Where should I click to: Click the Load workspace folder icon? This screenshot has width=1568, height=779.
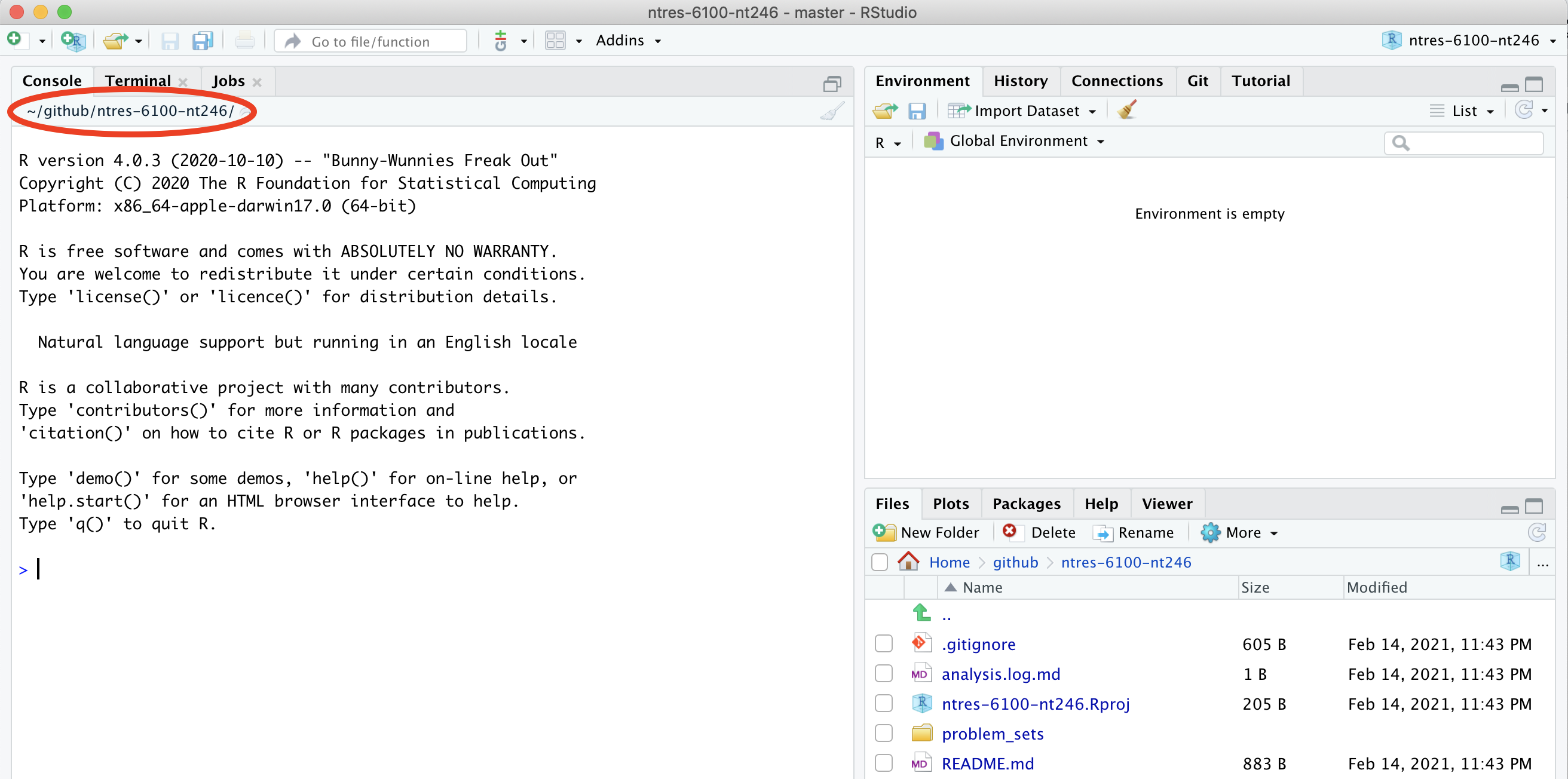click(885, 110)
